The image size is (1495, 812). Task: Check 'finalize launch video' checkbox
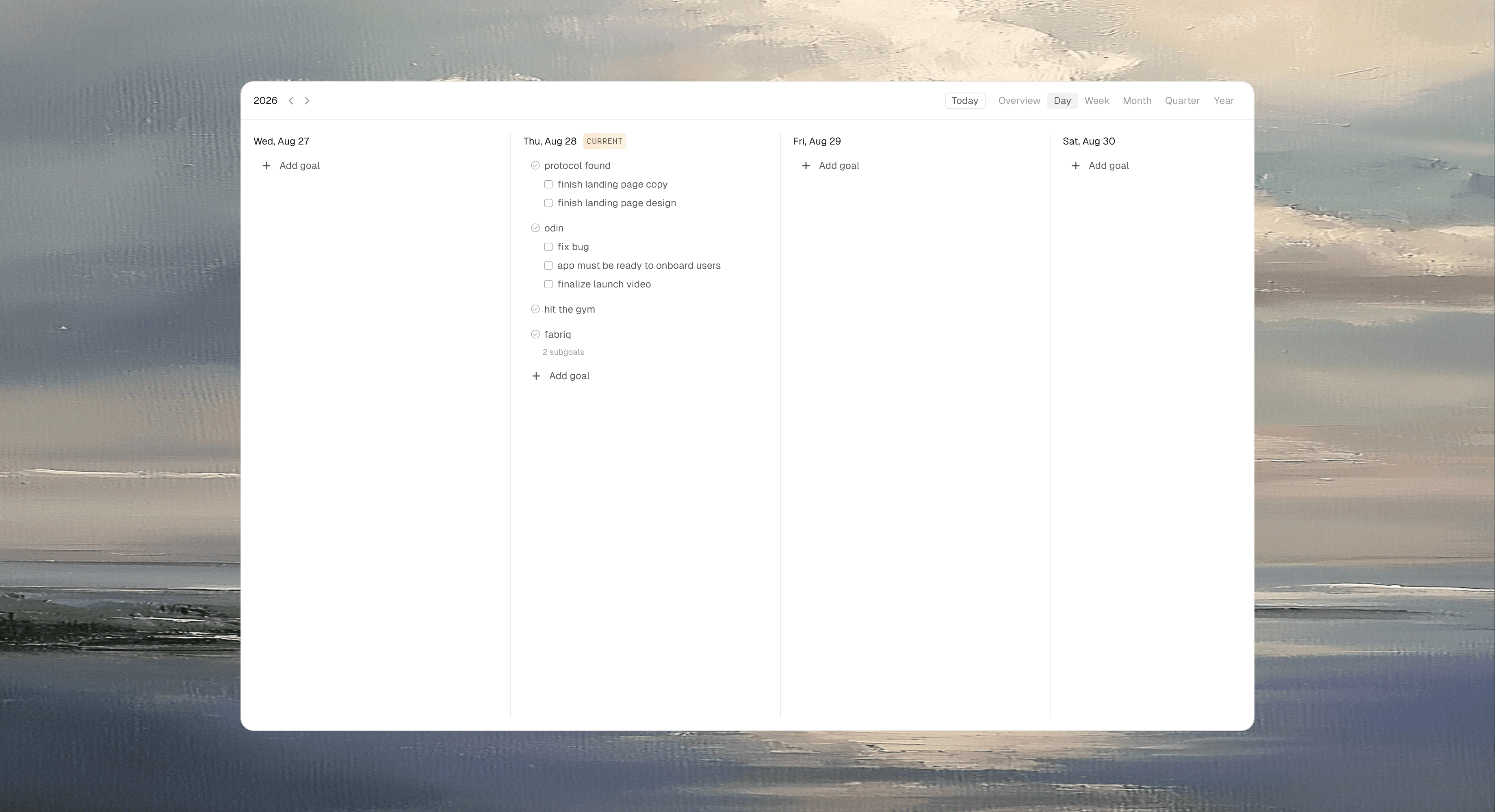(548, 284)
